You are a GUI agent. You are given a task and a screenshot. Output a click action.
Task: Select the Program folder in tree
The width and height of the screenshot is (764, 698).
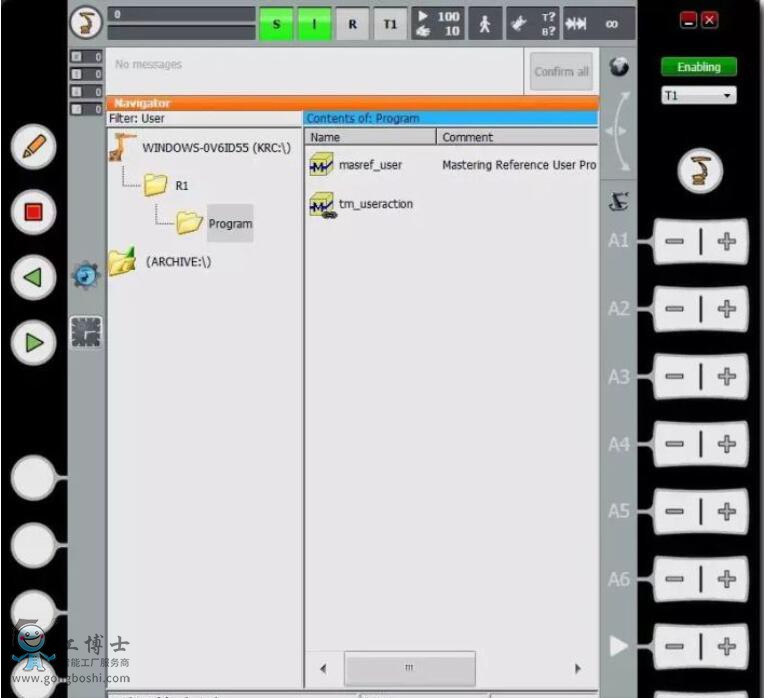(x=229, y=224)
